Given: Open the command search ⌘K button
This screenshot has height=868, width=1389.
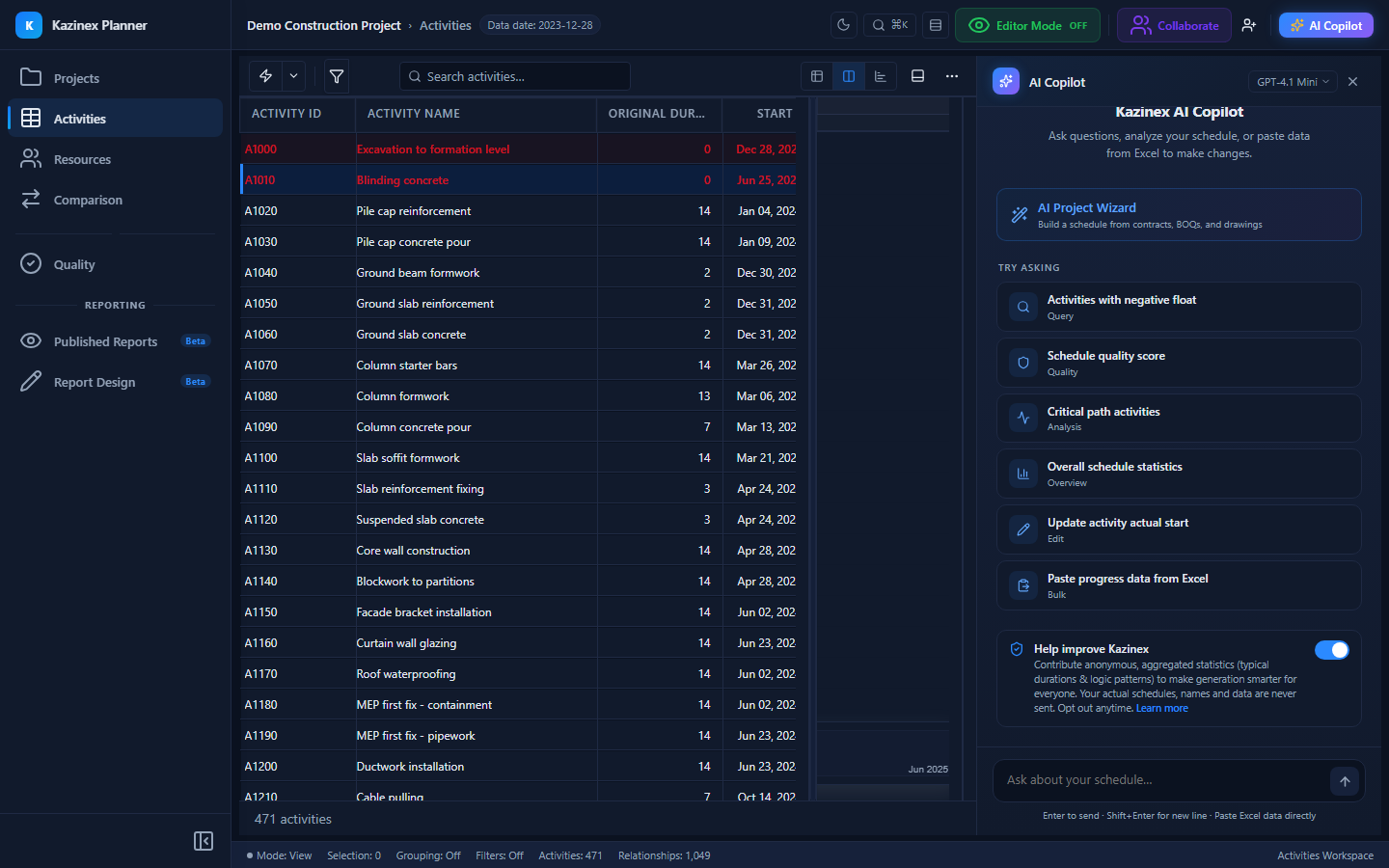Looking at the screenshot, I should pyautogui.click(x=890, y=25).
